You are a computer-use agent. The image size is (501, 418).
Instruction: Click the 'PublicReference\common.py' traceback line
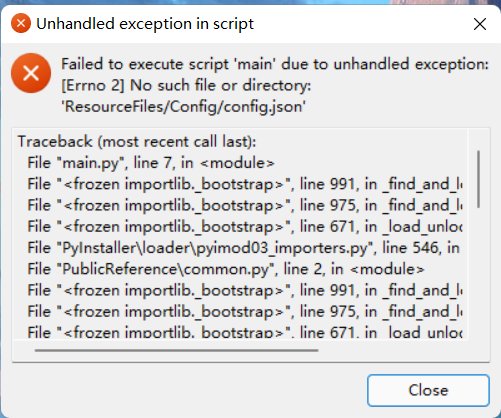click(x=226, y=269)
